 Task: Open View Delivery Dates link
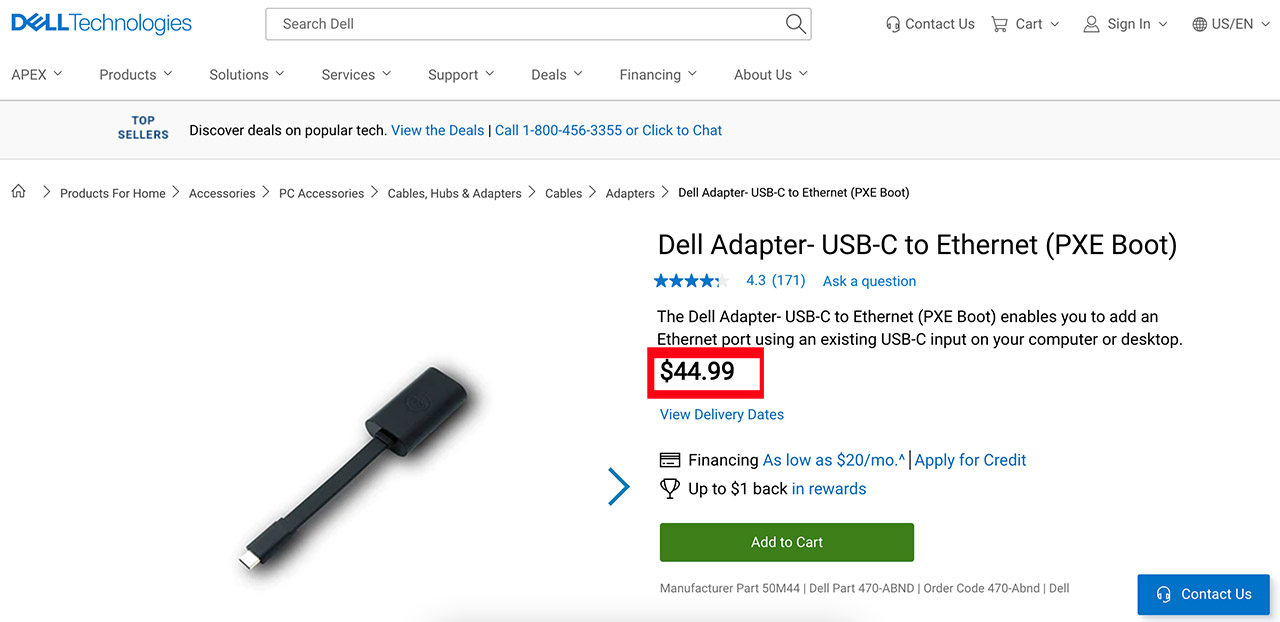point(721,414)
